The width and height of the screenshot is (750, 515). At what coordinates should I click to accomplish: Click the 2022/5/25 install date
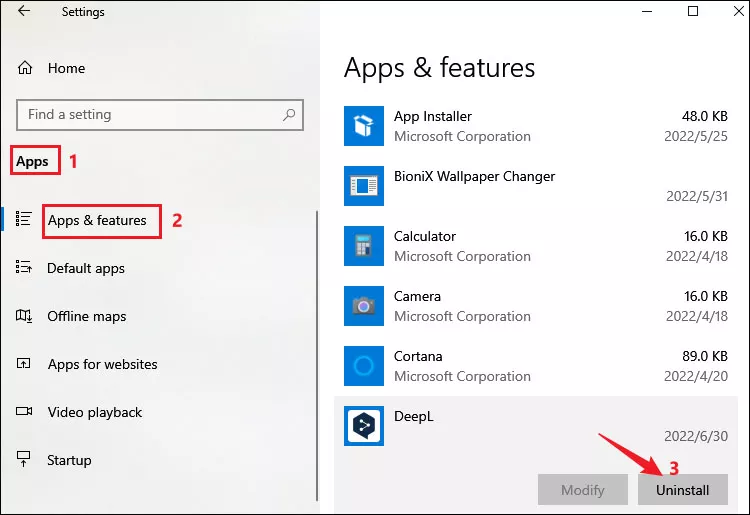click(x=696, y=136)
